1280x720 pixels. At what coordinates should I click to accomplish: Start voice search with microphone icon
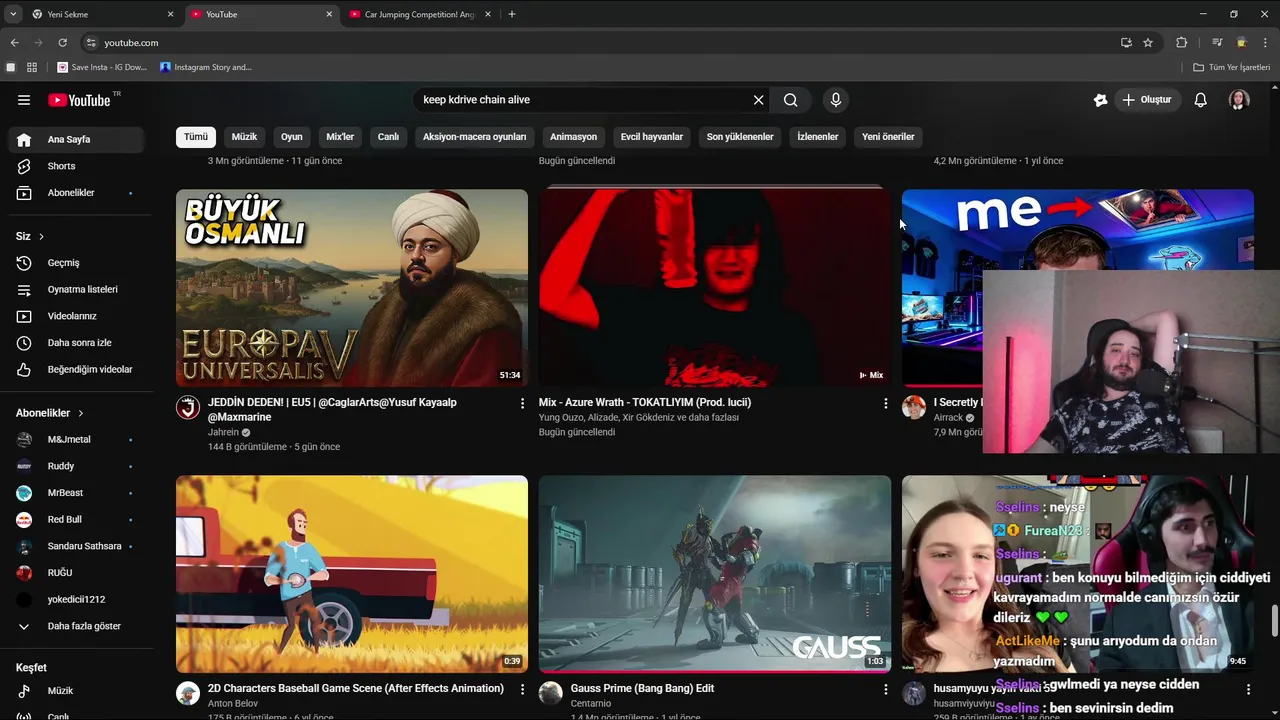[x=836, y=100]
